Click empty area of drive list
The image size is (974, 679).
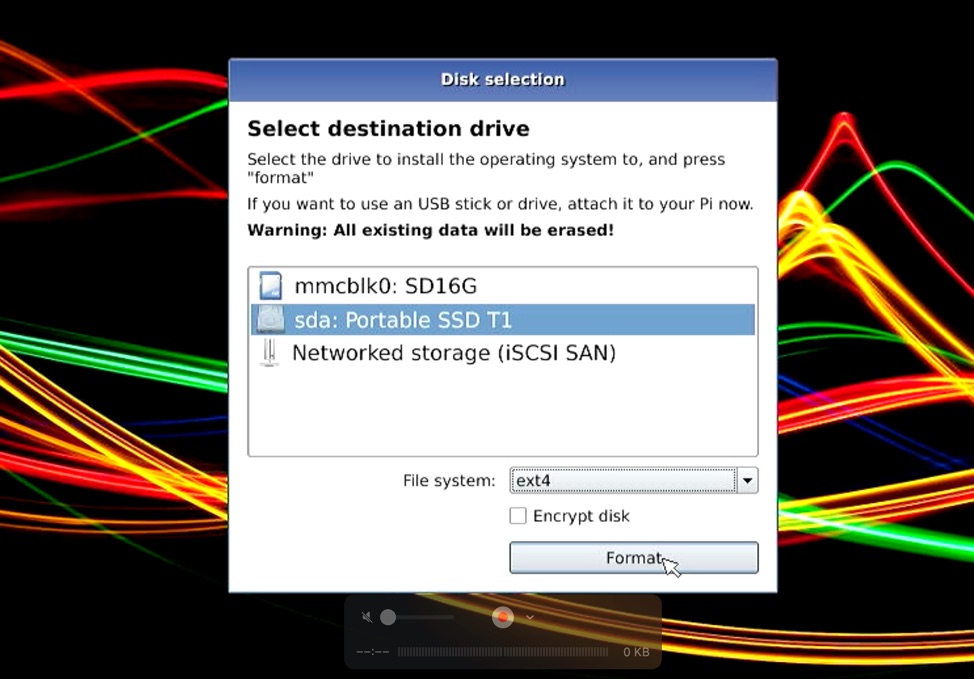click(502, 410)
